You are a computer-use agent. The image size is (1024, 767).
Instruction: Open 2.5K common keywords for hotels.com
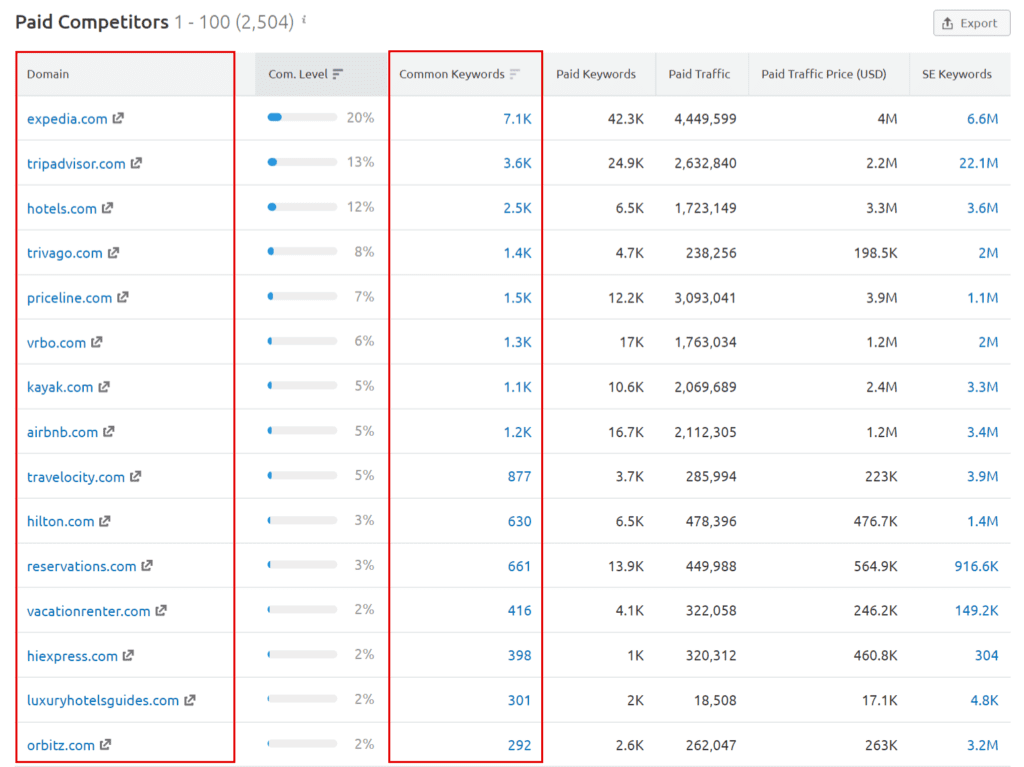tap(517, 208)
